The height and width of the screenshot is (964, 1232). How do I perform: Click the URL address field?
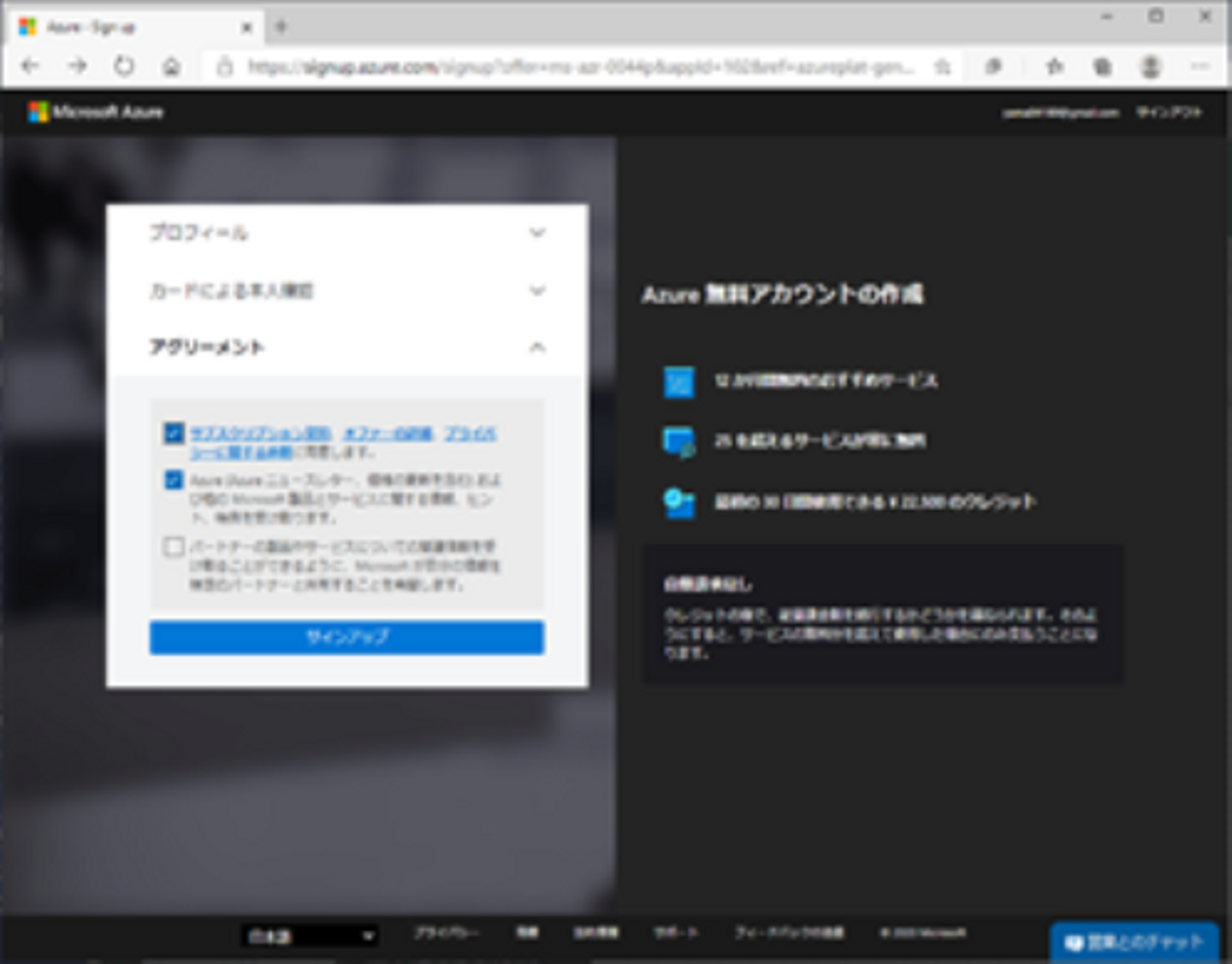[580, 67]
